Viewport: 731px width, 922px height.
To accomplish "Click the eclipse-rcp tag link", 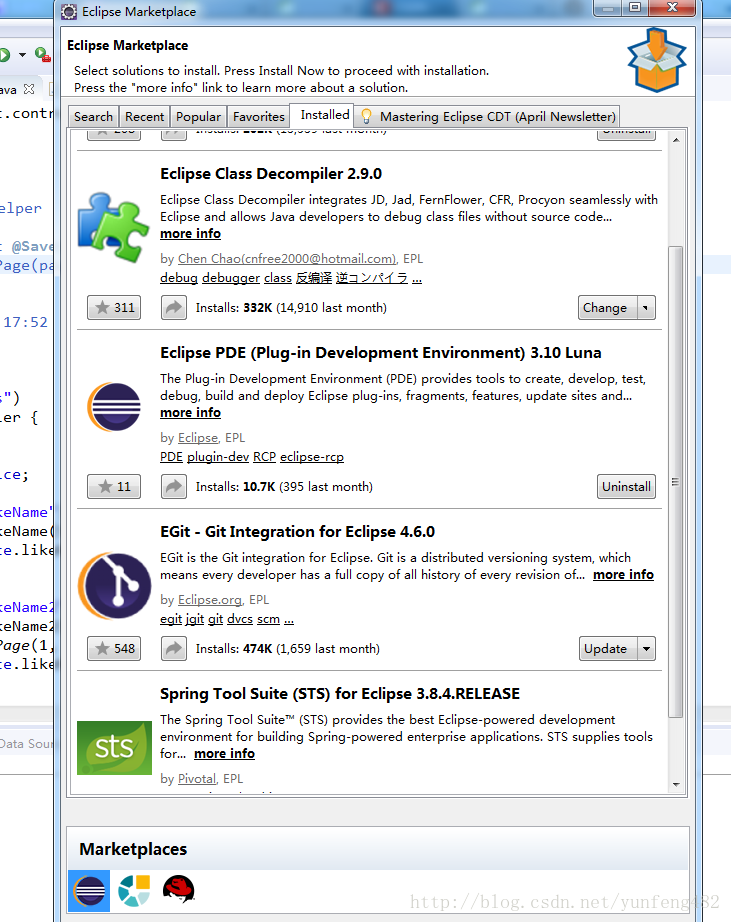I will pos(312,456).
